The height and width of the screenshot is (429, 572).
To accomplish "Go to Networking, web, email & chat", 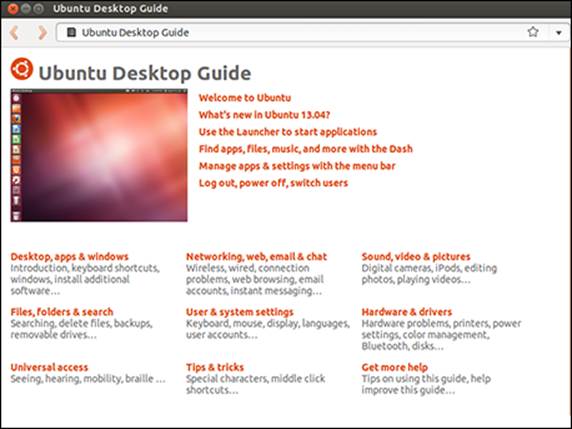I will (x=256, y=256).
